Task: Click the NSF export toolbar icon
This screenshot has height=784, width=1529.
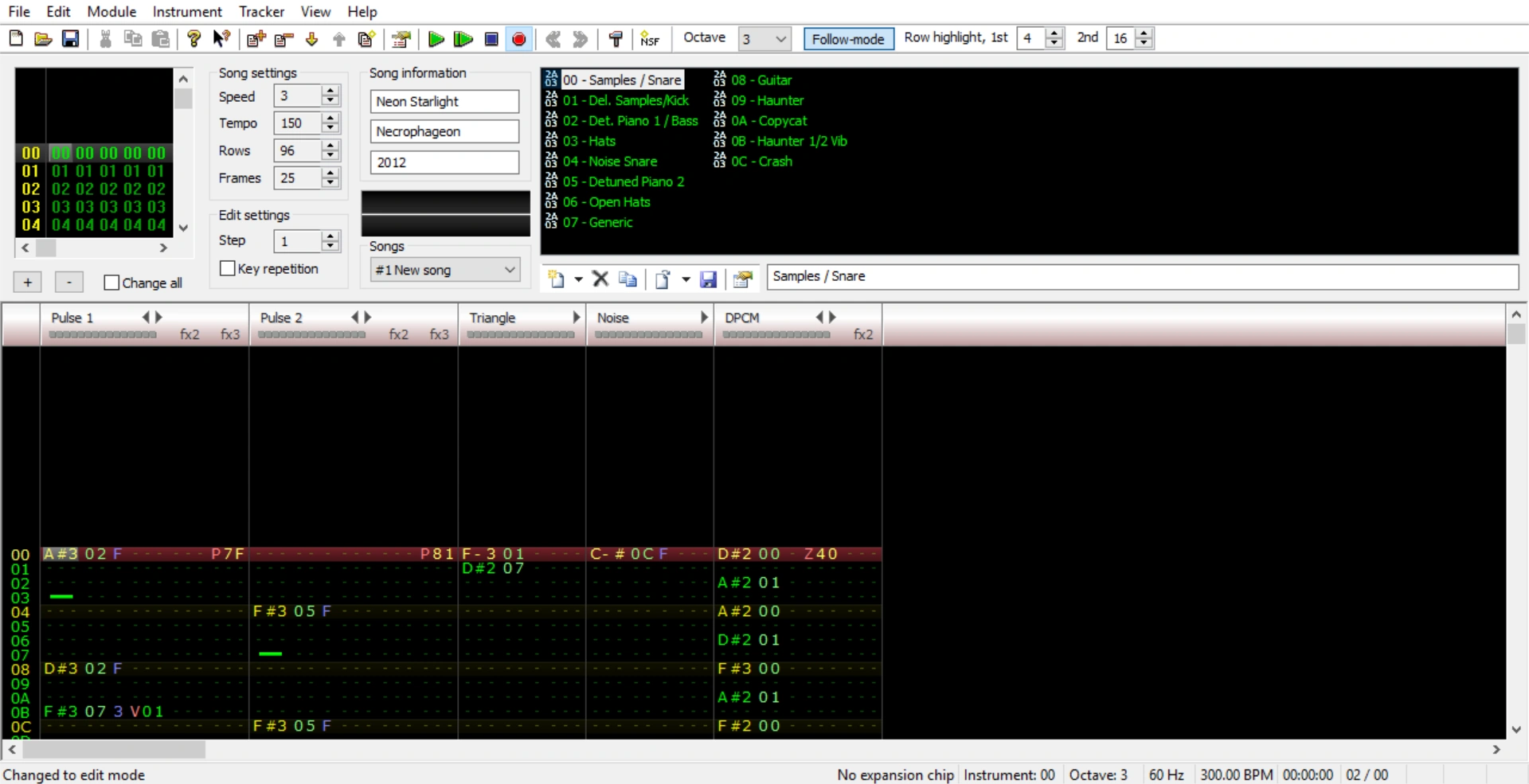Action: pos(650,38)
